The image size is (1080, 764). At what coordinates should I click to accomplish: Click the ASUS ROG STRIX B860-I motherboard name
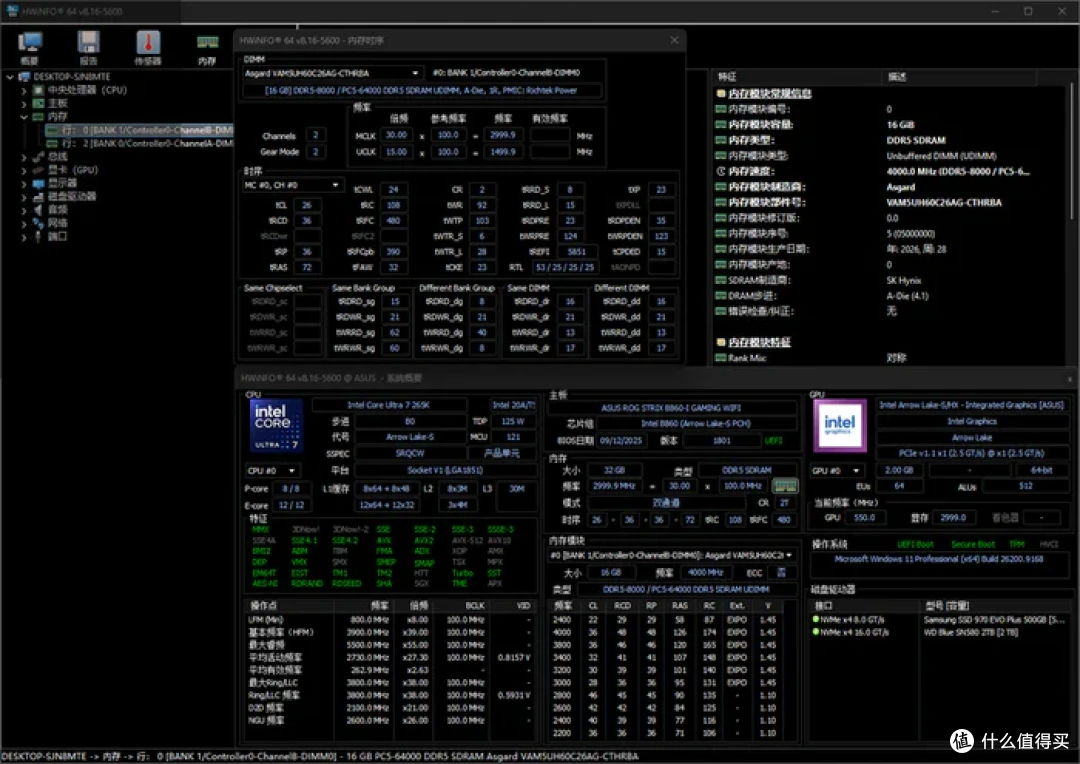[x=672, y=408]
